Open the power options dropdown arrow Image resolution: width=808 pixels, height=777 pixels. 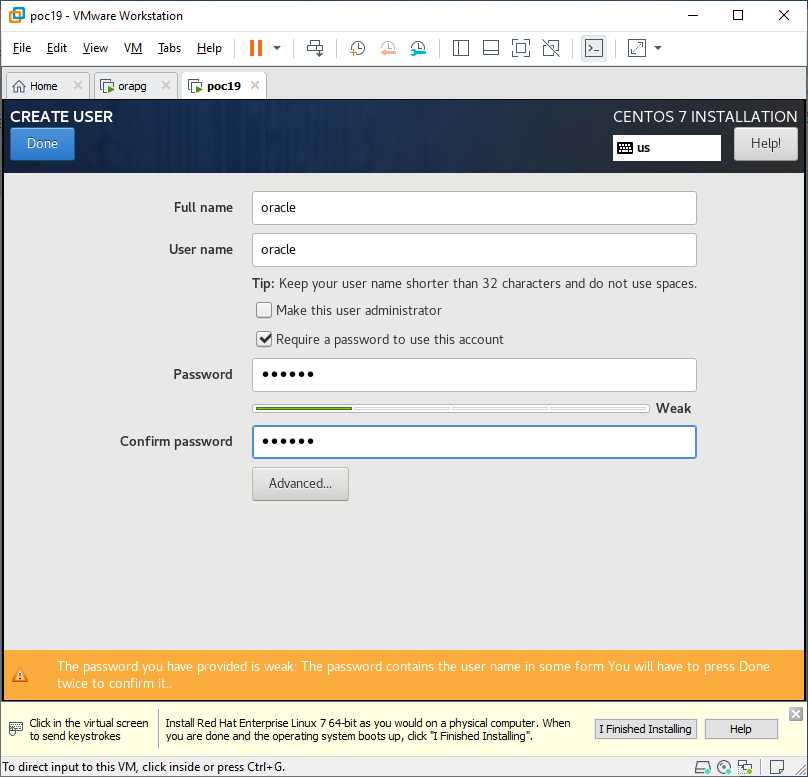coord(277,48)
